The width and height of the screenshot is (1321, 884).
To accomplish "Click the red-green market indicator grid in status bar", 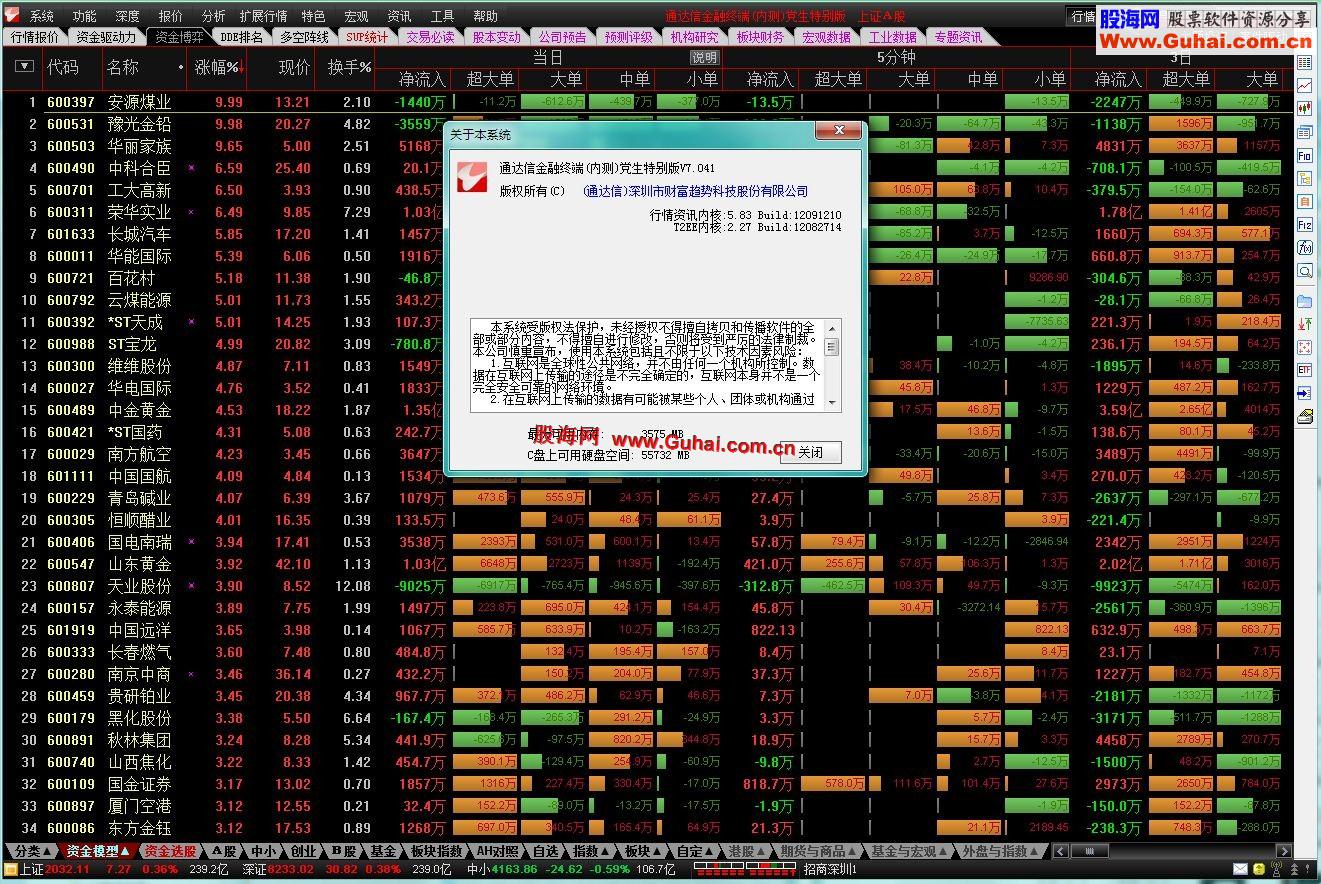I will tap(745, 869).
